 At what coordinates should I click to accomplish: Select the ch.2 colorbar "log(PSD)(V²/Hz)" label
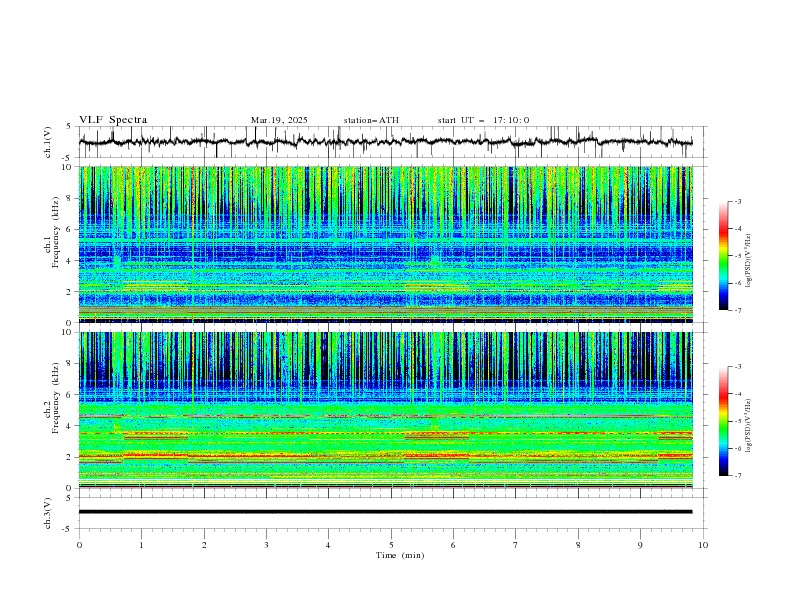click(749, 425)
